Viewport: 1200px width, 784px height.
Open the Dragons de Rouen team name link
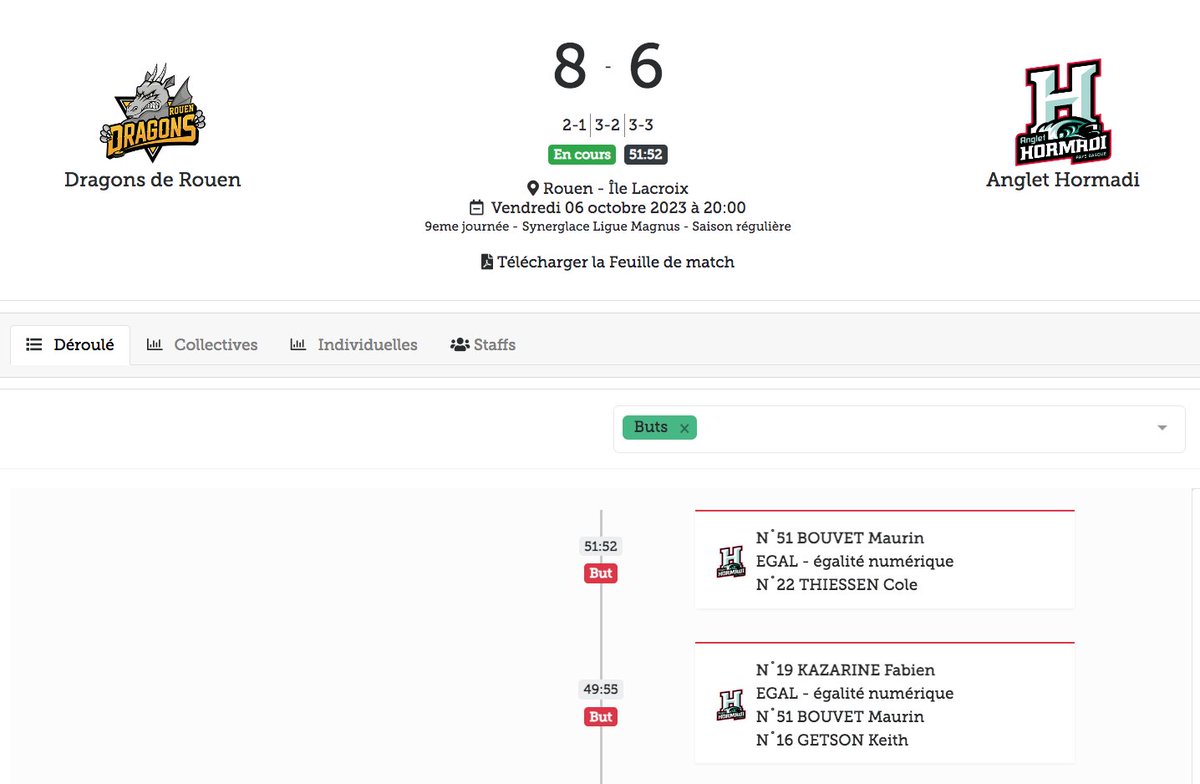[x=152, y=180]
